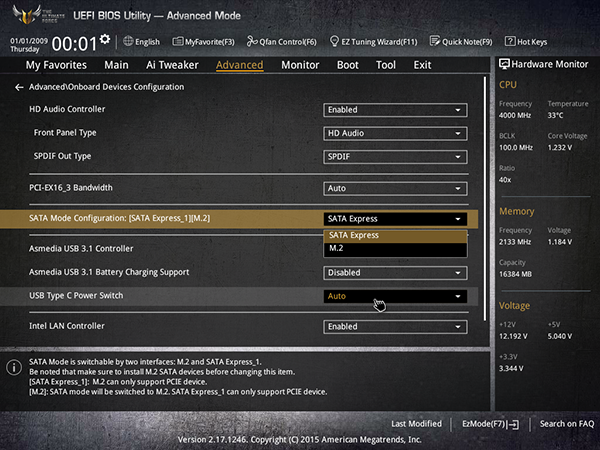Go to the Boot tab

tap(347, 65)
